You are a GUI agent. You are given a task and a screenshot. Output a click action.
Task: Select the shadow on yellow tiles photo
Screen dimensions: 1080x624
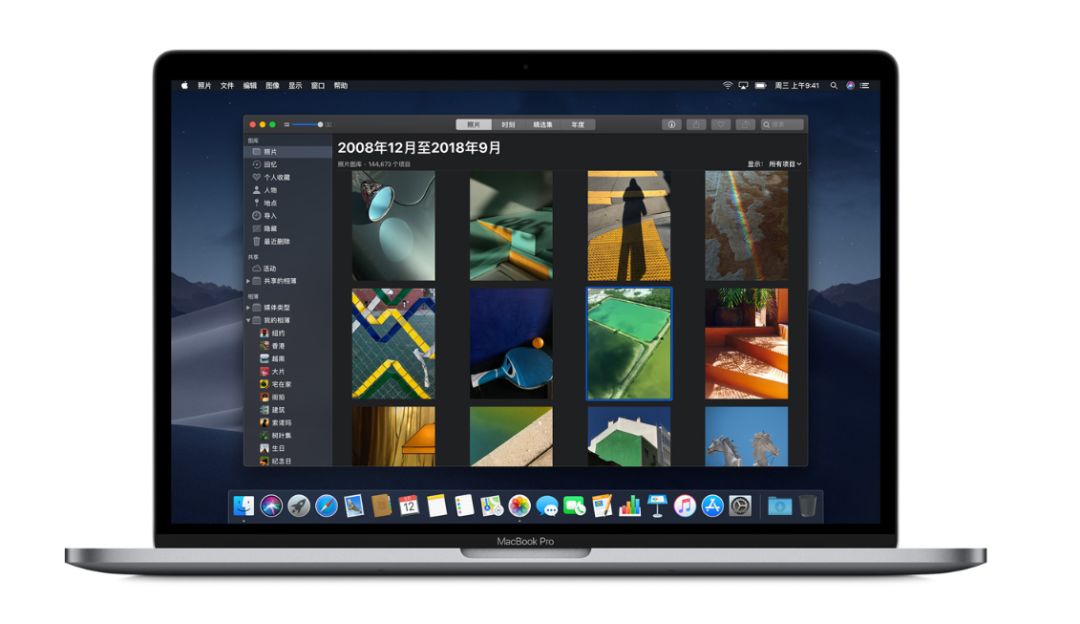point(629,225)
